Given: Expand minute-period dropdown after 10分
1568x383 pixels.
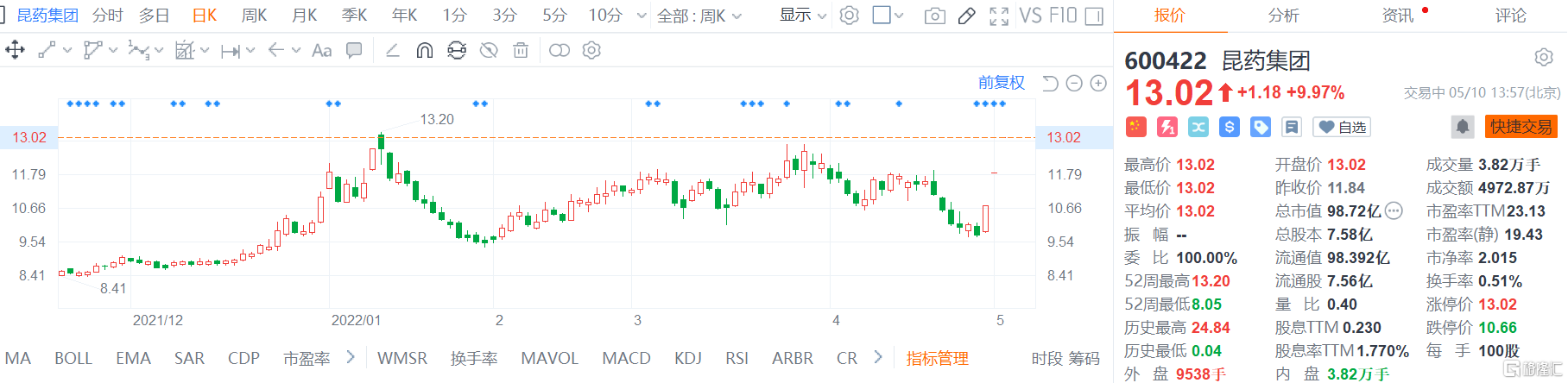Looking at the screenshot, I should pyautogui.click(x=641, y=16).
